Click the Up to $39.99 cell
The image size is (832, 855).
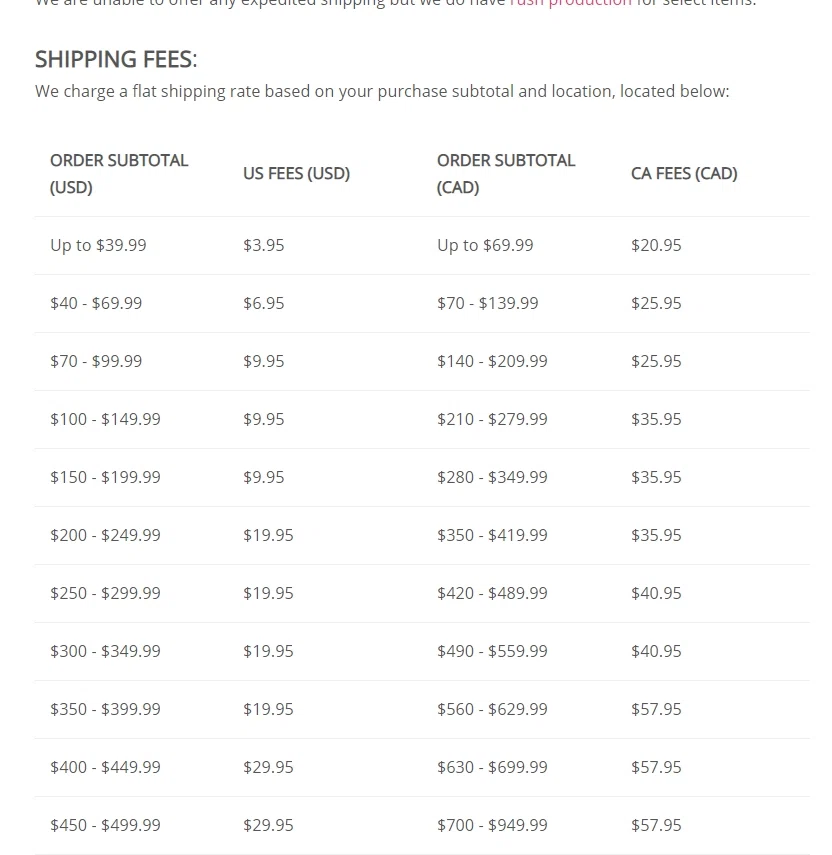coord(98,245)
